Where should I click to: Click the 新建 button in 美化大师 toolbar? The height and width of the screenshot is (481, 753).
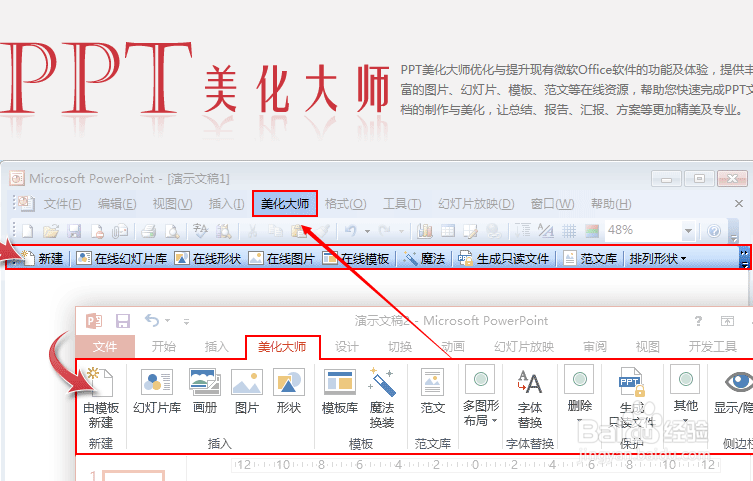[x=42, y=259]
